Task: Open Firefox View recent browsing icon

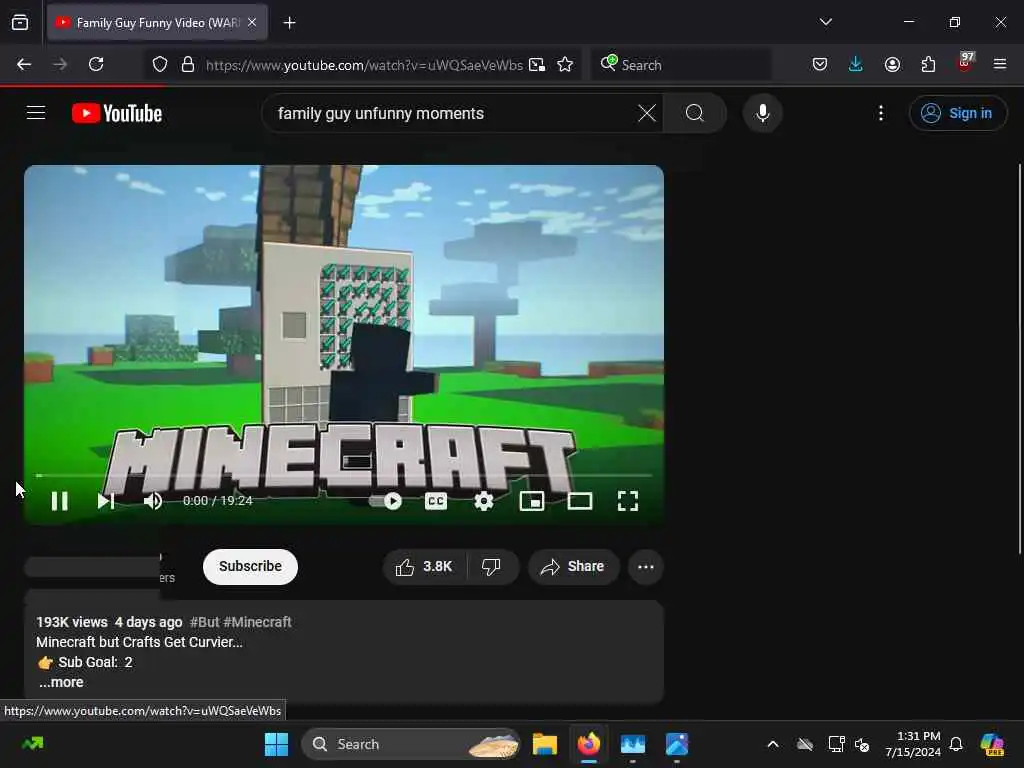Action: pyautogui.click(x=20, y=22)
